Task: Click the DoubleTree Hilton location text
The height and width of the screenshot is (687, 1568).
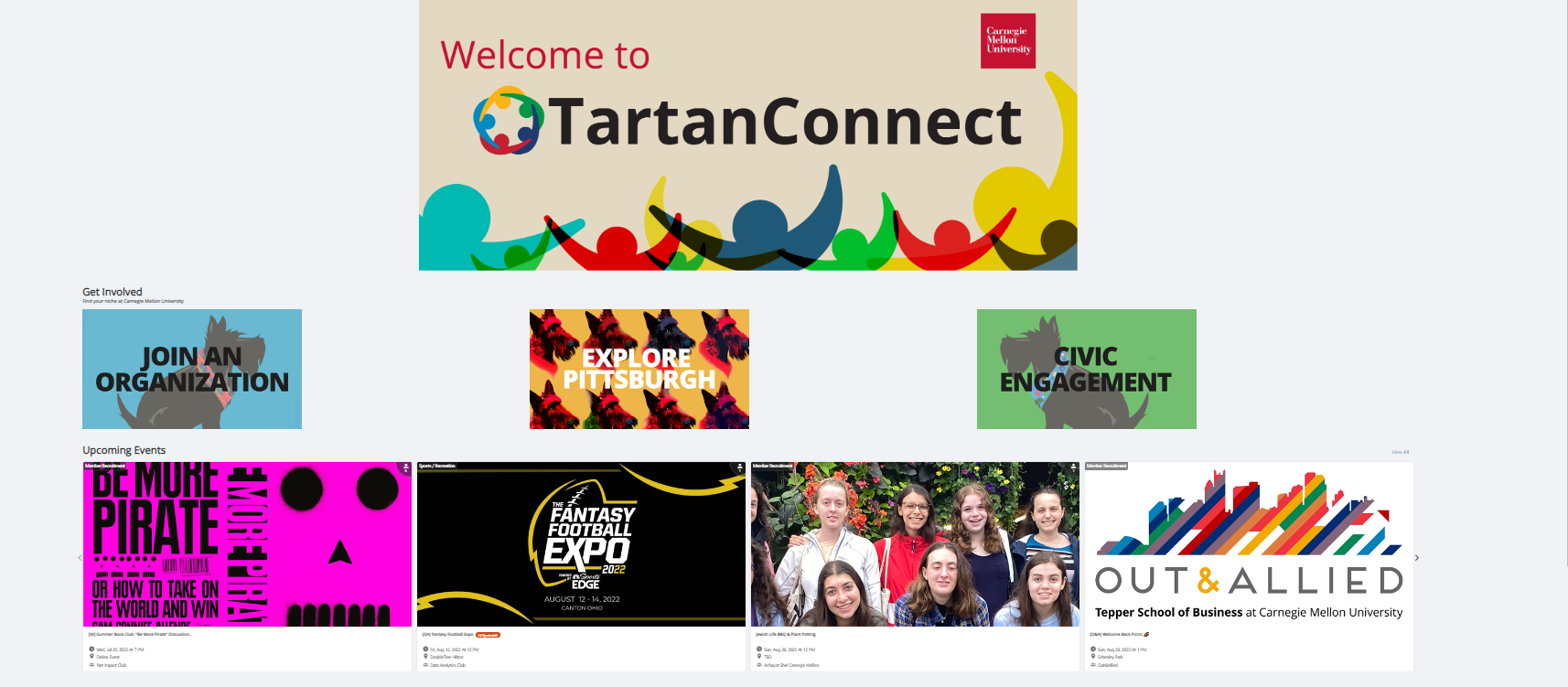Action: [446, 657]
